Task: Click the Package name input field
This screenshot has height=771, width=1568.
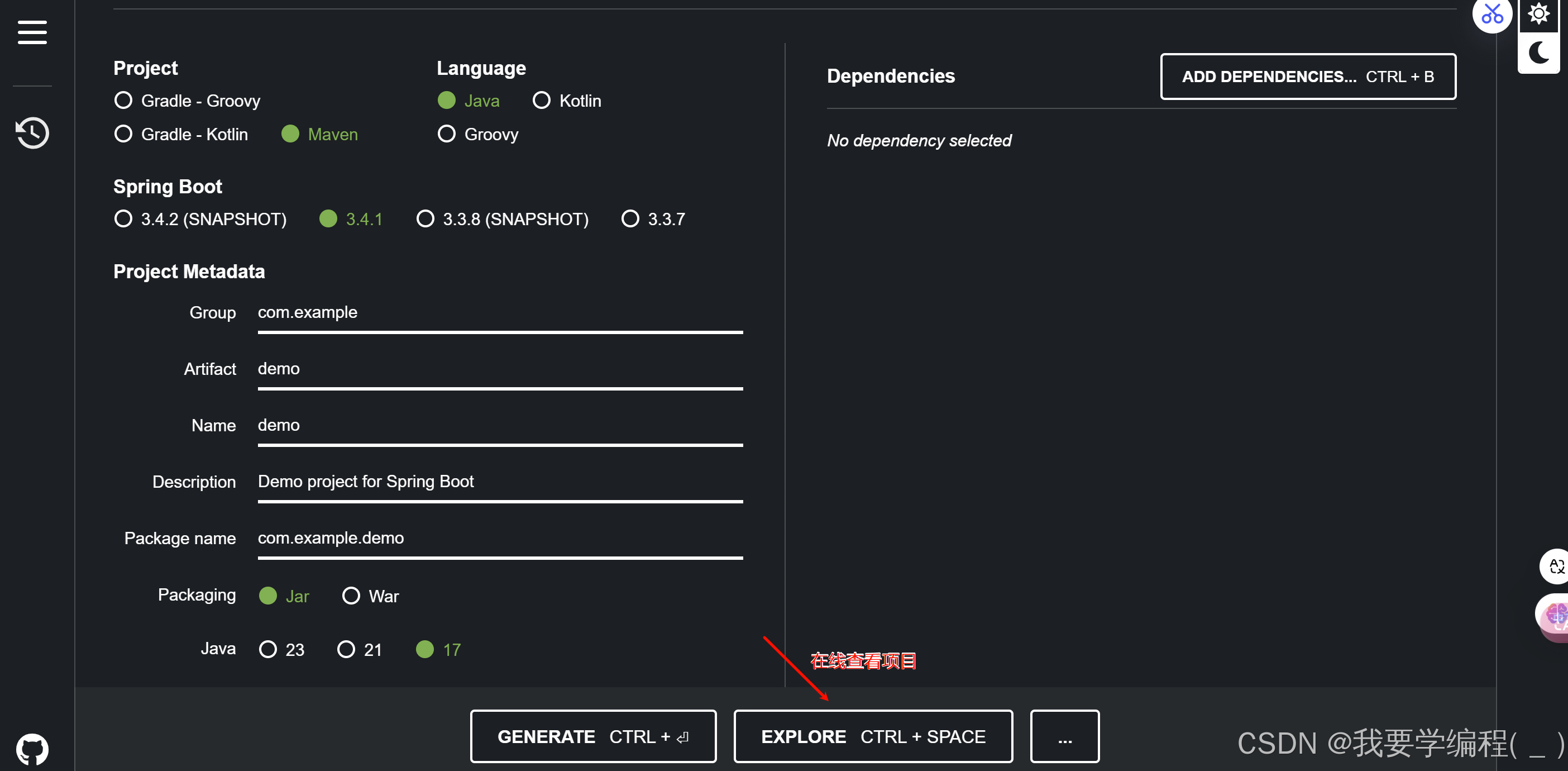Action: [x=500, y=539]
